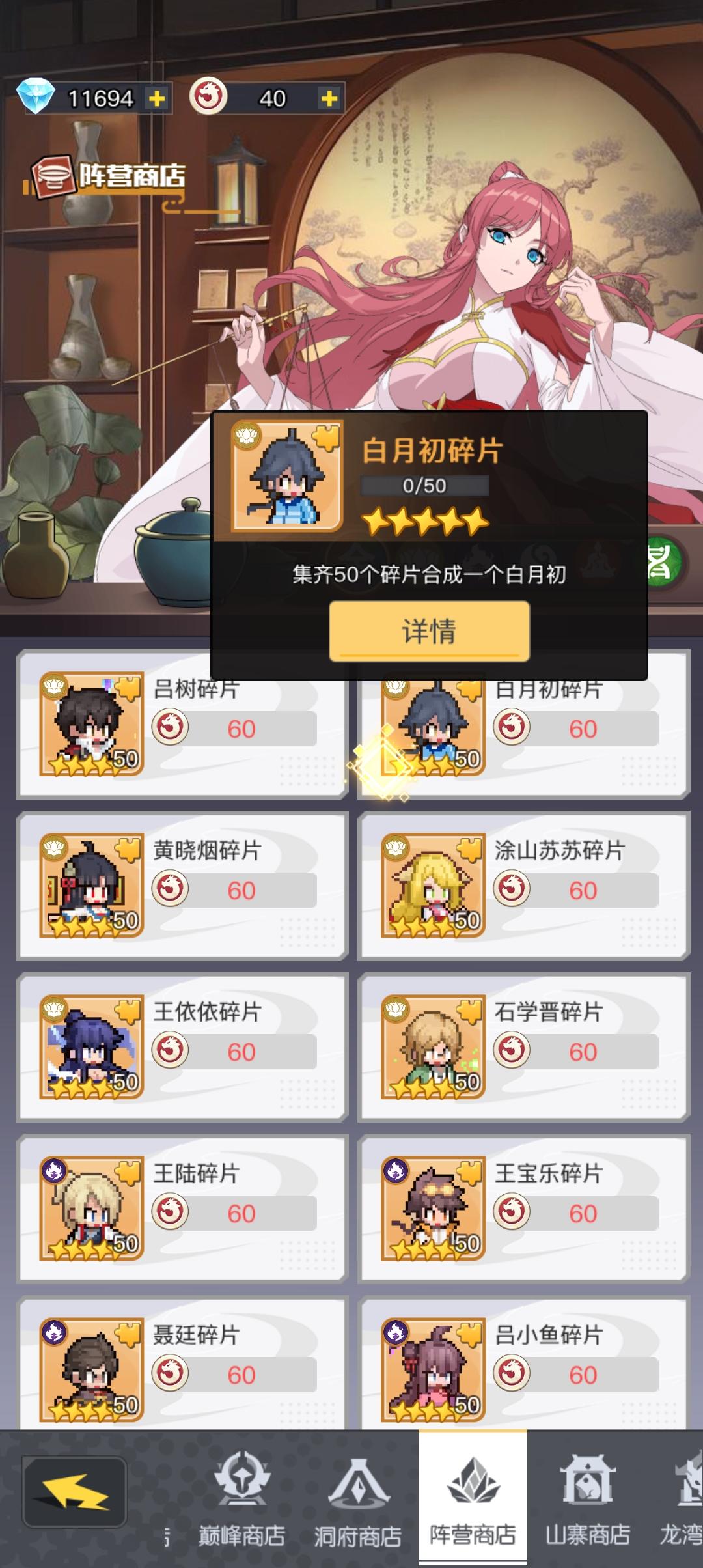Screen dimensions: 703x1568
Task: Select 吕小鱼碎片 shop item icon
Action: click(x=433, y=1370)
